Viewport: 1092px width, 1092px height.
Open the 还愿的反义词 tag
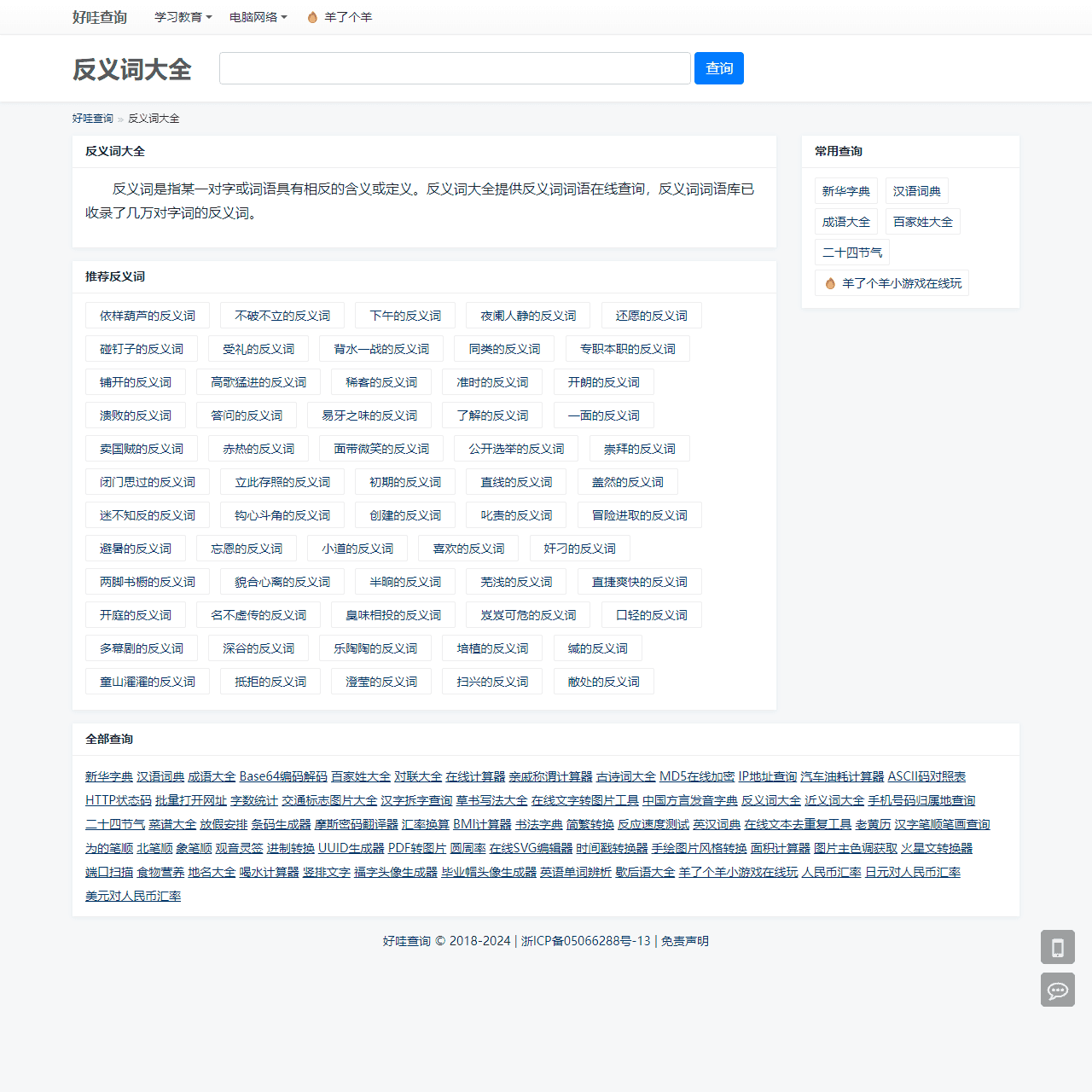pyautogui.click(x=652, y=316)
